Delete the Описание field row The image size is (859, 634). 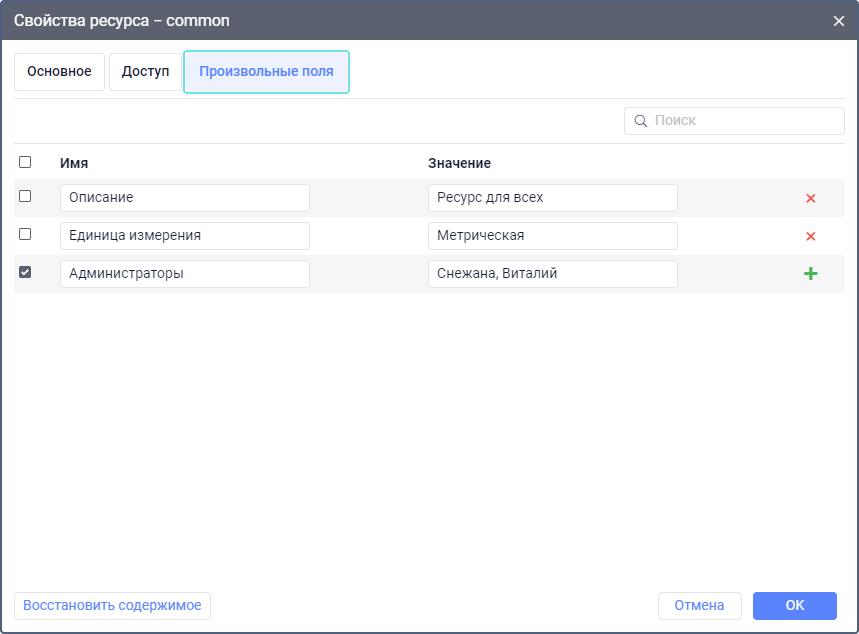tap(811, 198)
